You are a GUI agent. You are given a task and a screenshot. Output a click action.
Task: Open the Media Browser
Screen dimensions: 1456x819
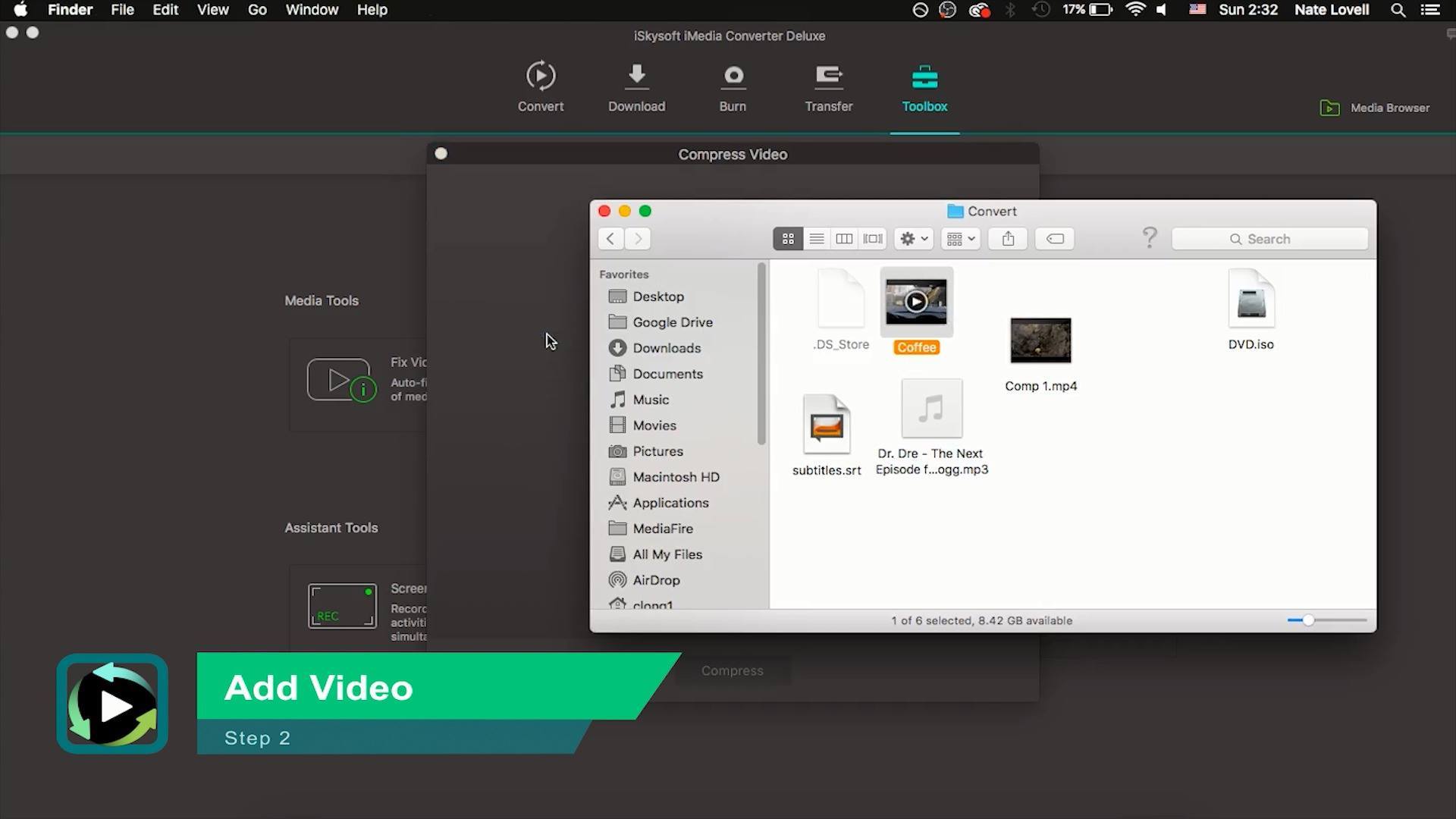pos(1374,108)
